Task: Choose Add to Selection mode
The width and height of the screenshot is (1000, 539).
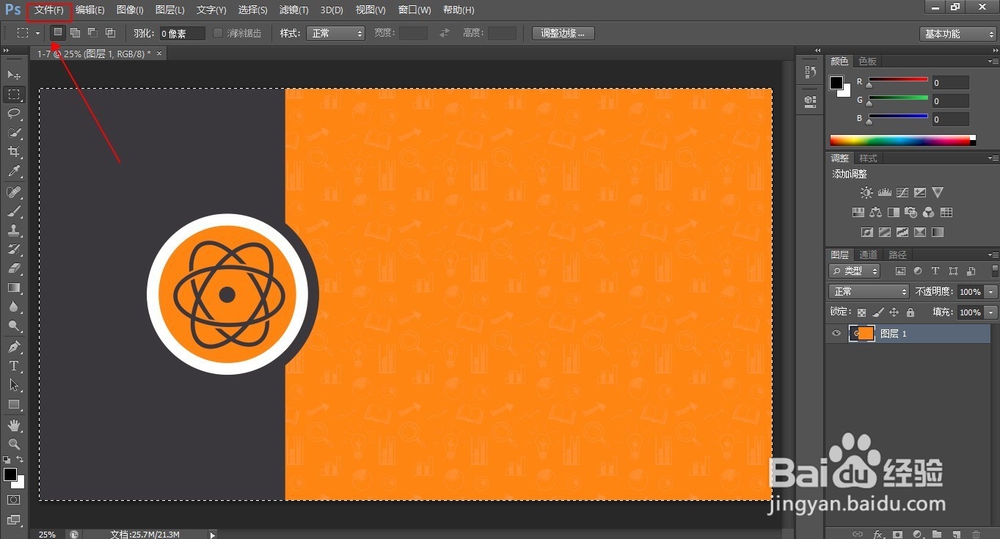Action: pos(75,33)
